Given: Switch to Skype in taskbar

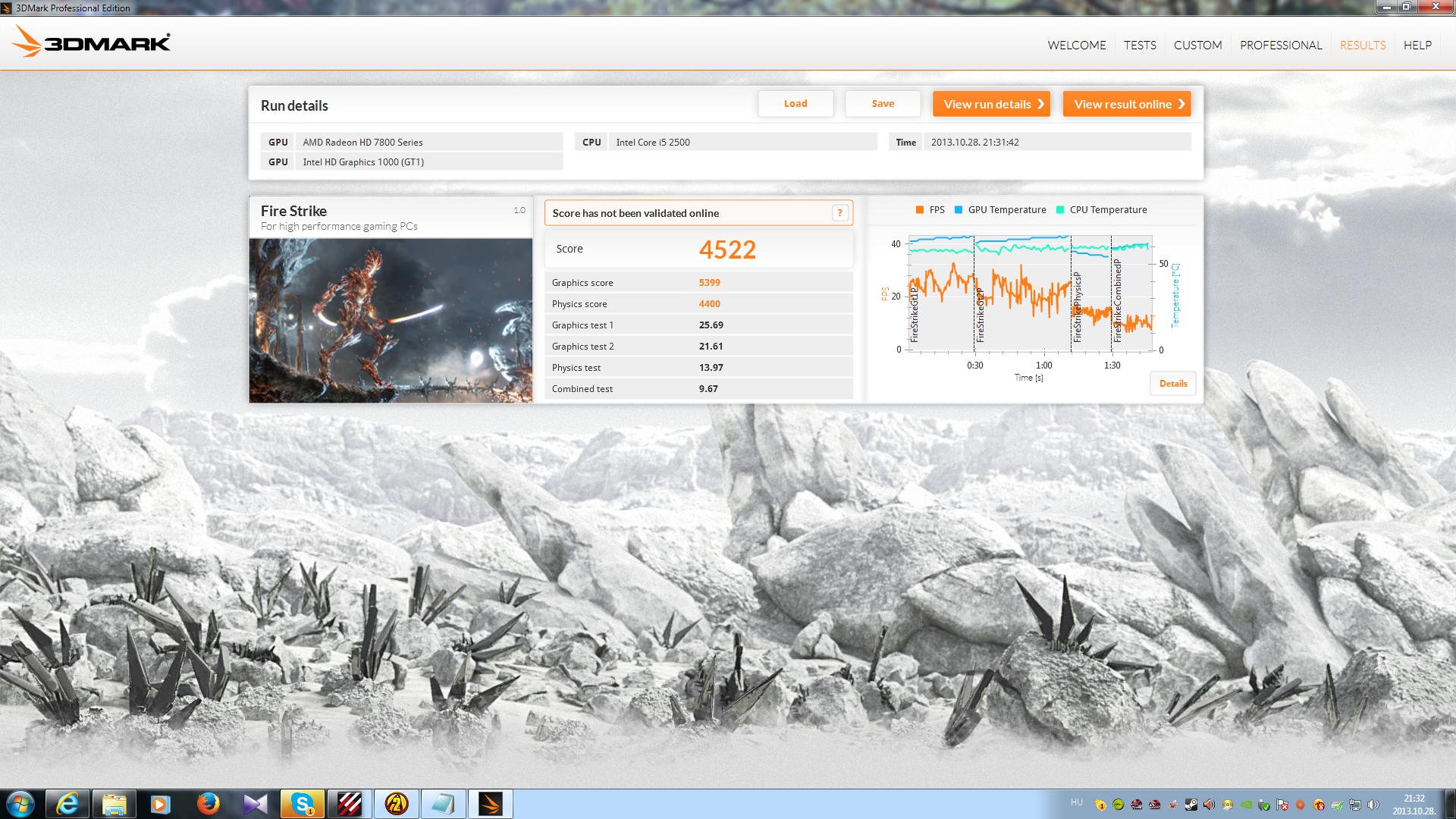Looking at the screenshot, I should point(302,804).
